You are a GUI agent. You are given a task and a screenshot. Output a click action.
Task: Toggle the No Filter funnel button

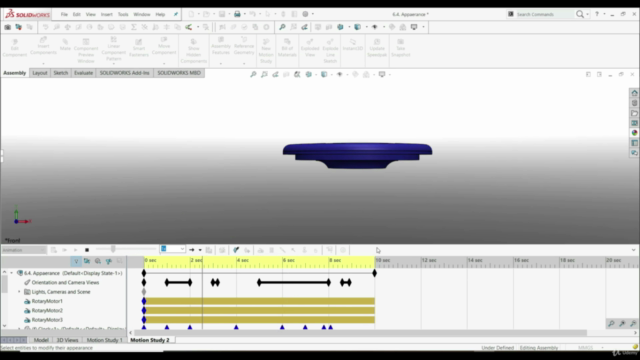point(76,261)
